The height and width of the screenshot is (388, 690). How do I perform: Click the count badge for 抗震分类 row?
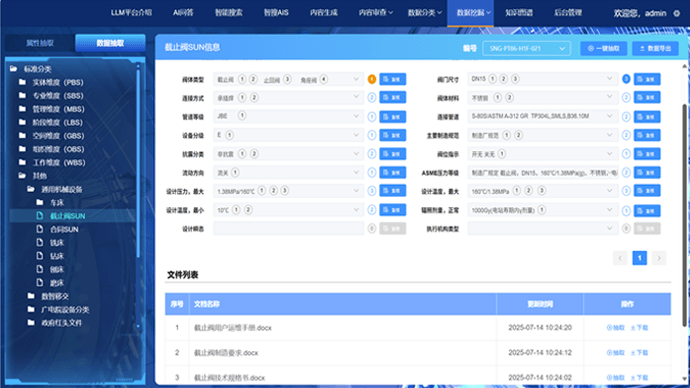(x=372, y=154)
